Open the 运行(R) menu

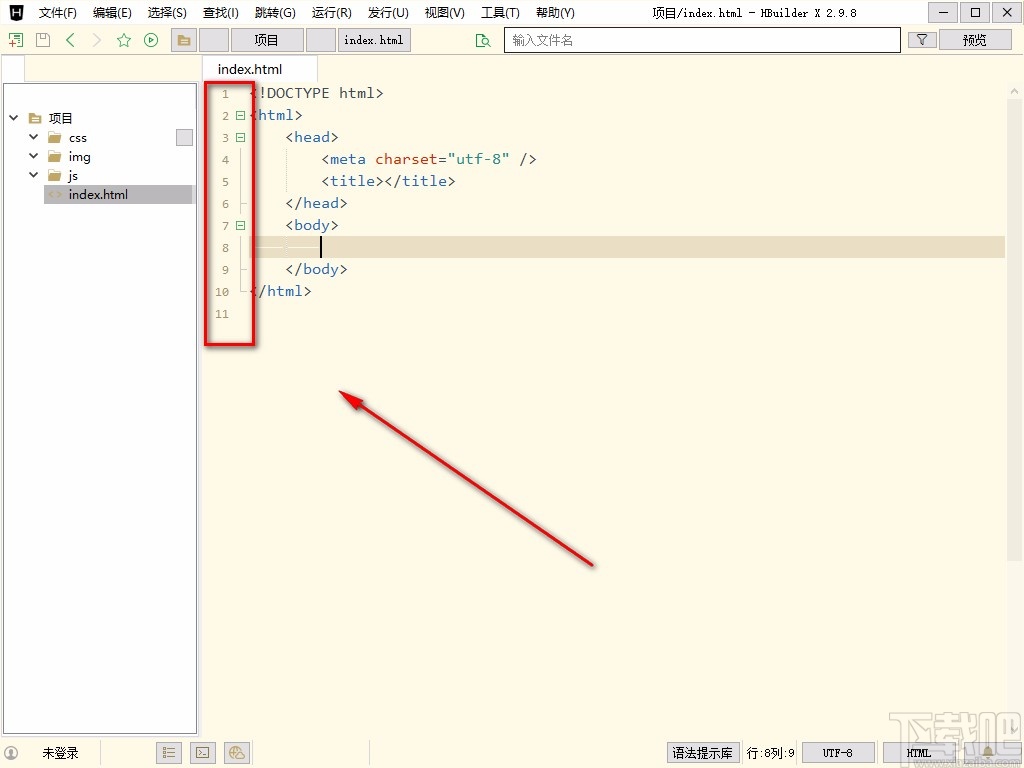(331, 12)
